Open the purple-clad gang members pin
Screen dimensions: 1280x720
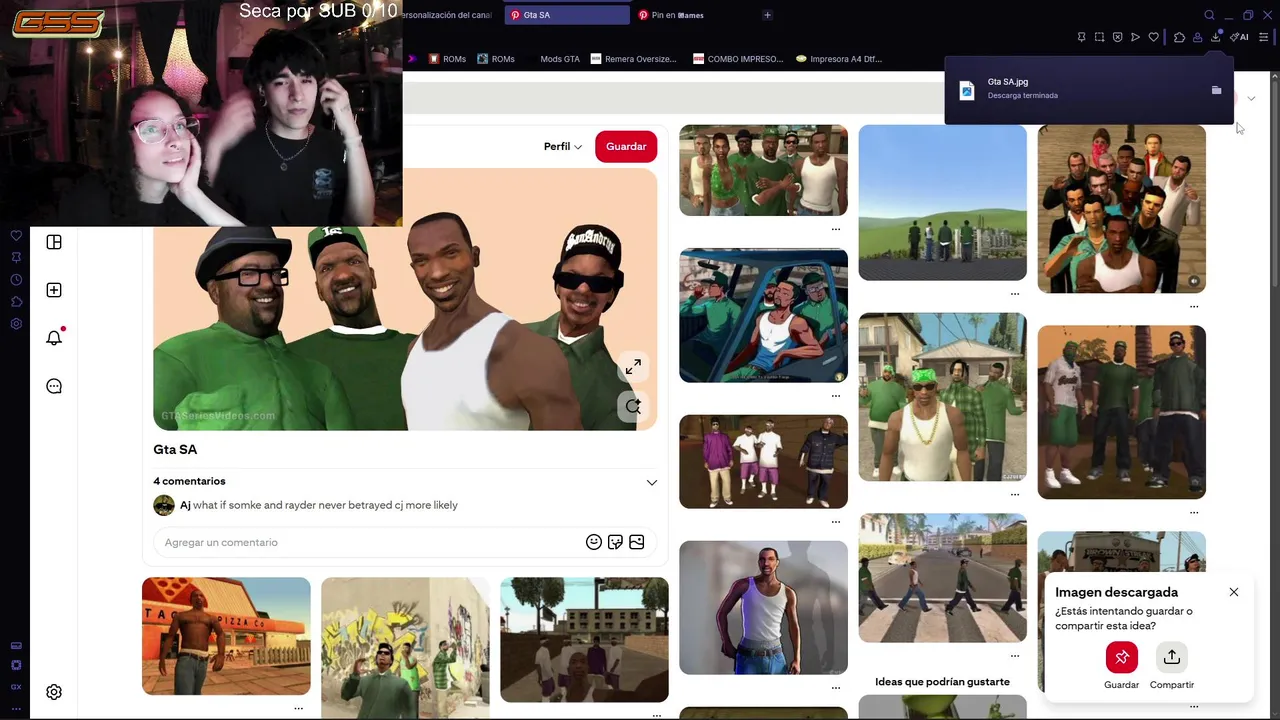[x=763, y=462]
